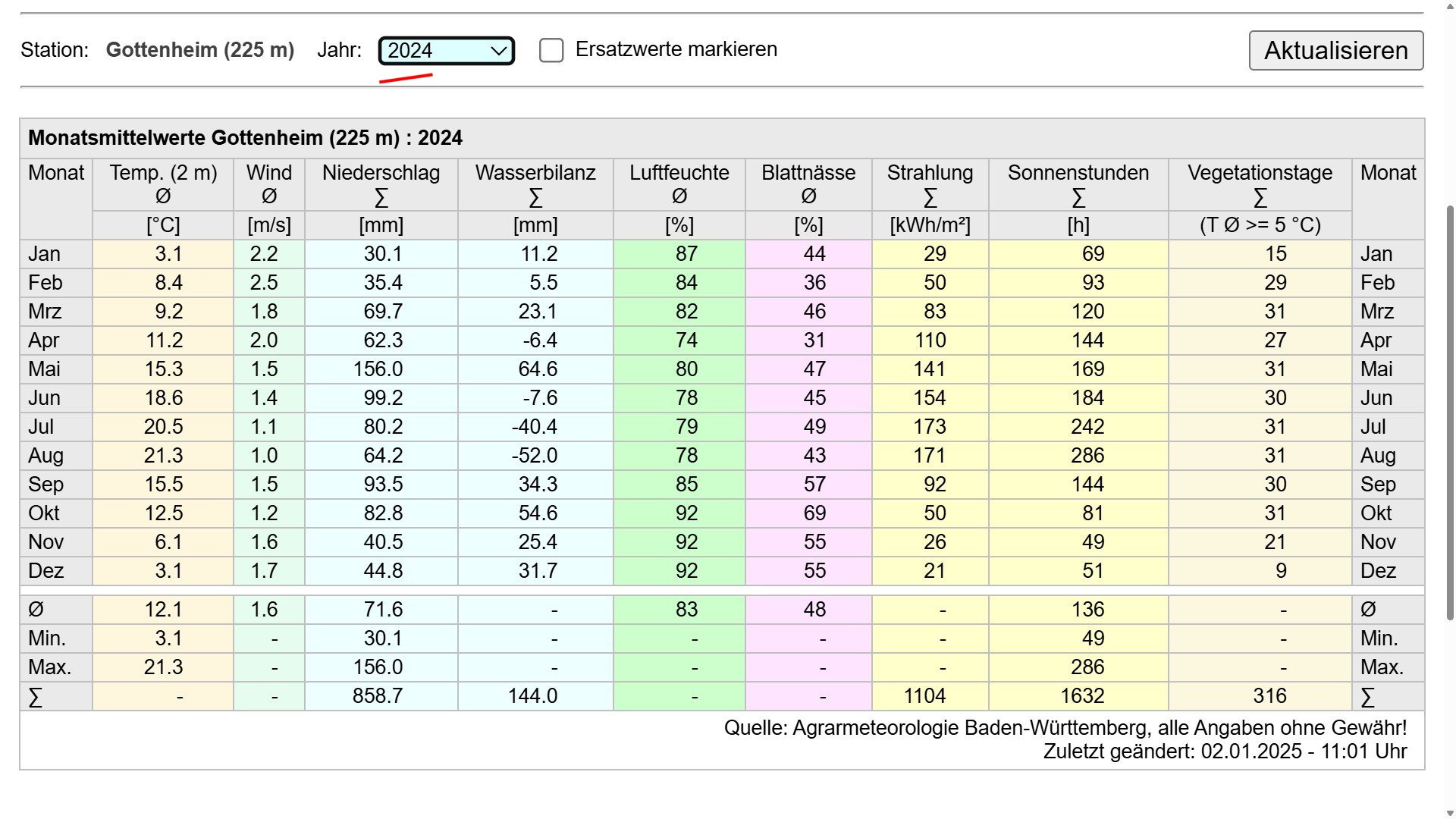Open the Jahr 2024 dropdown
Image resolution: width=1456 pixels, height=819 pixels.
[446, 51]
